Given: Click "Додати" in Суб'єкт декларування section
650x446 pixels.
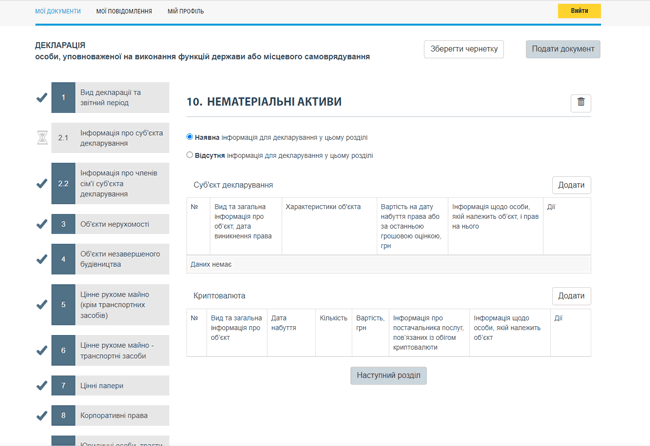Looking at the screenshot, I should [x=571, y=185].
